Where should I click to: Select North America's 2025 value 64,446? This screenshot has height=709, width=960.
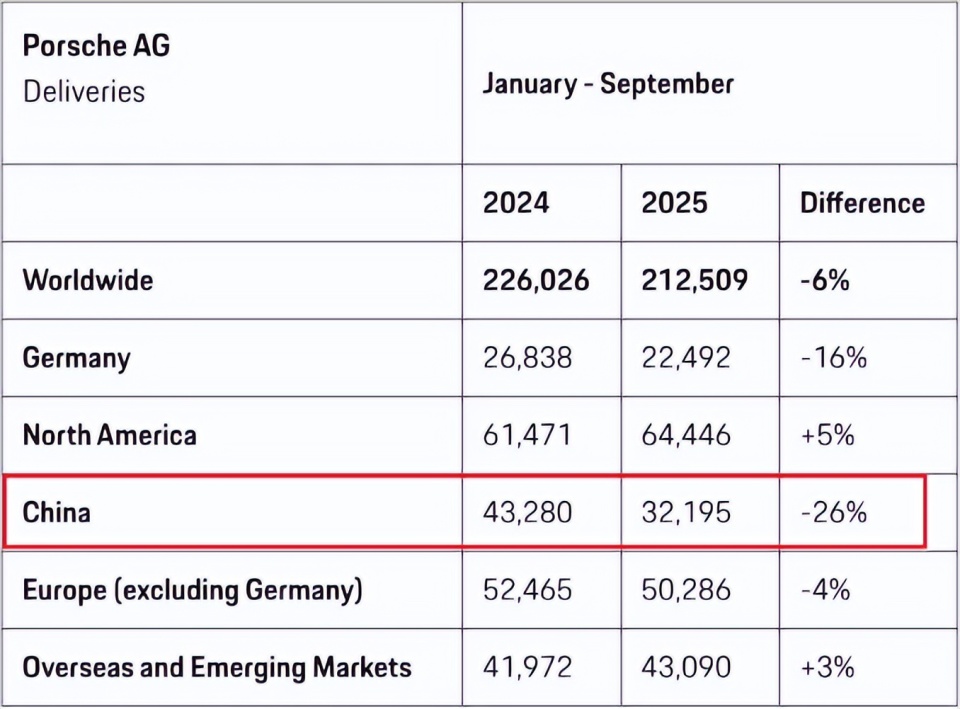coord(686,435)
